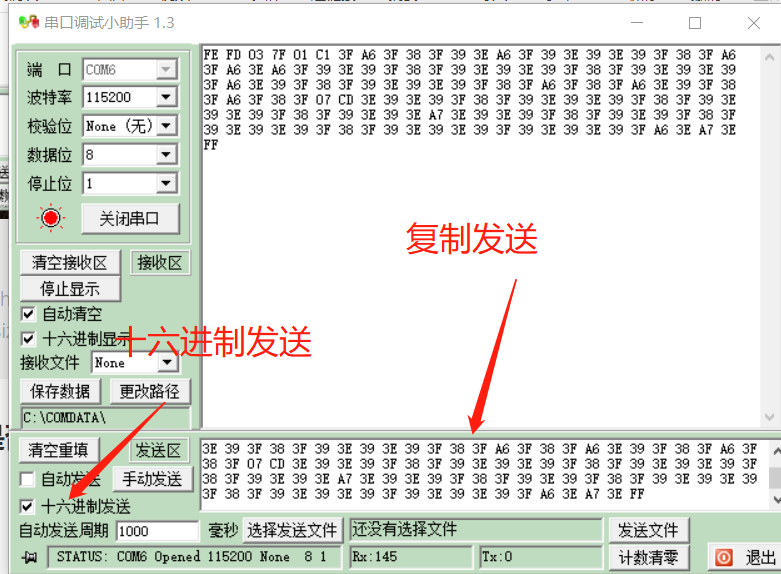The image size is (781, 574).
Task: Click the 手动发送 button
Action: tap(152, 479)
